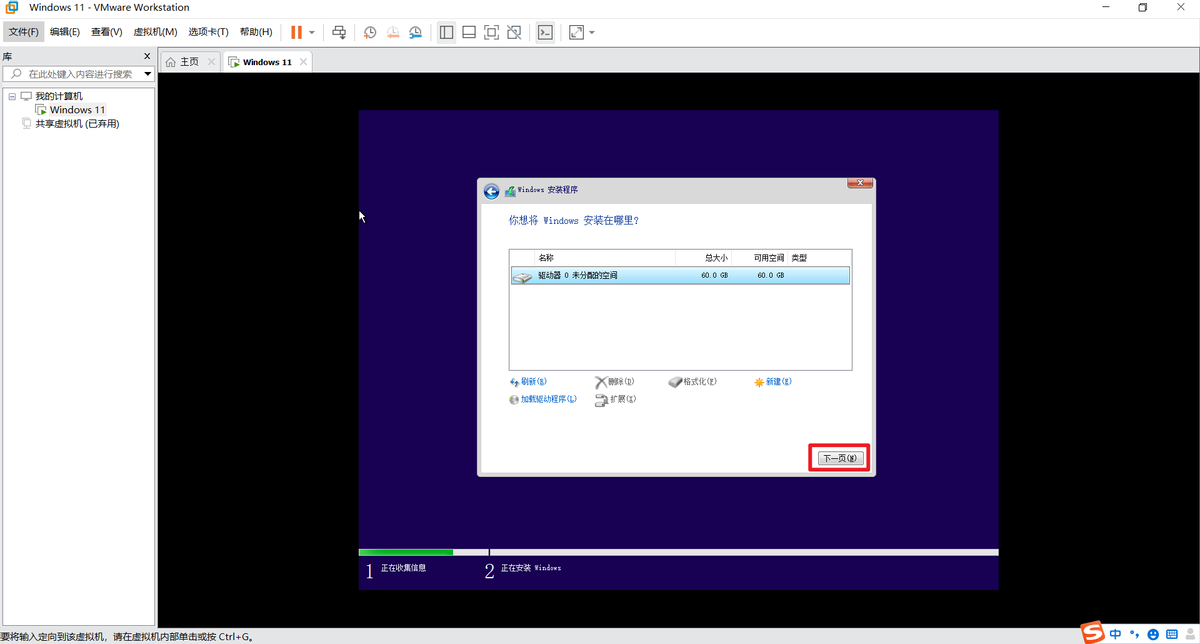Viewport: 1200px width, 644px height.
Task: Open the 文件(F) menu
Action: 24,32
